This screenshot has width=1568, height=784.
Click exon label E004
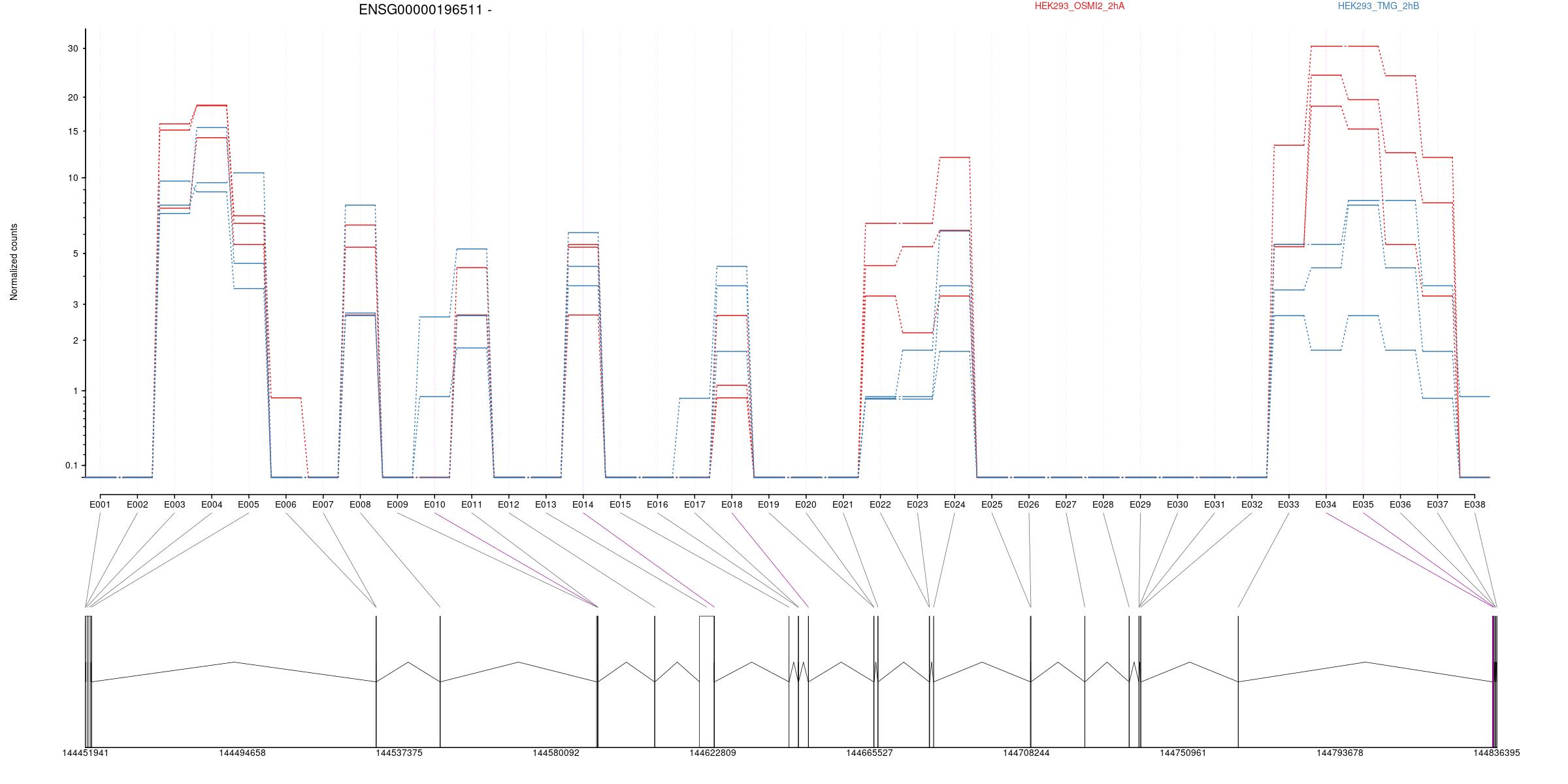[212, 504]
